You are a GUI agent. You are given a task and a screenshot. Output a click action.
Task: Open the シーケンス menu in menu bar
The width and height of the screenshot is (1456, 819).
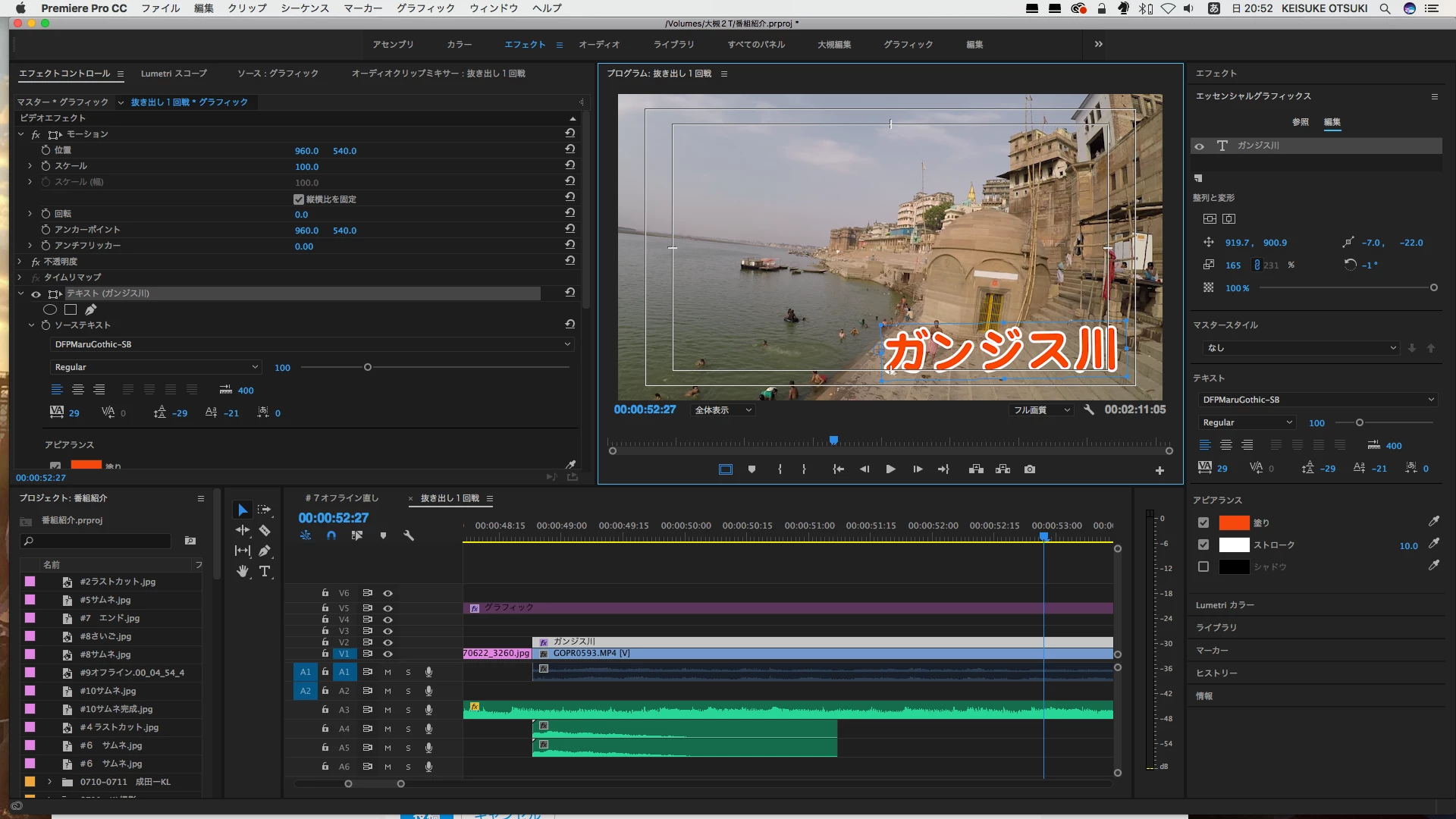click(x=305, y=8)
